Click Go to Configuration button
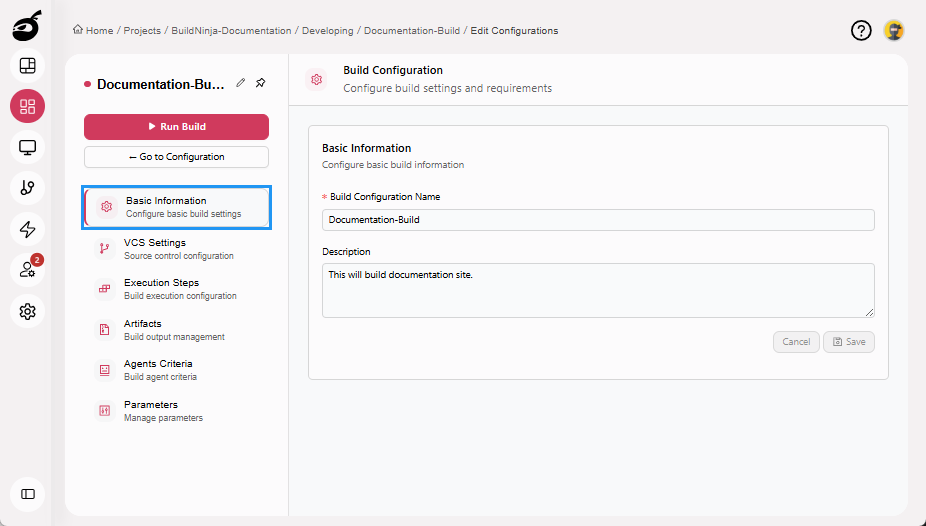 [x=176, y=157]
